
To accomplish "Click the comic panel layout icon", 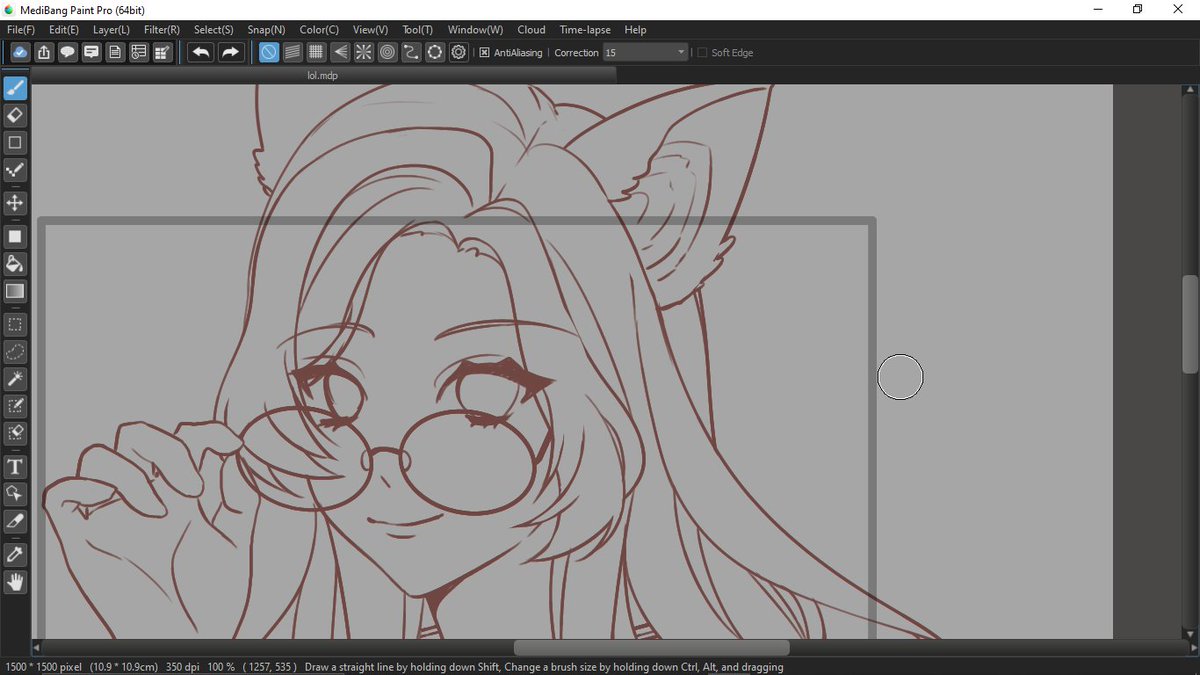I will (140, 52).
